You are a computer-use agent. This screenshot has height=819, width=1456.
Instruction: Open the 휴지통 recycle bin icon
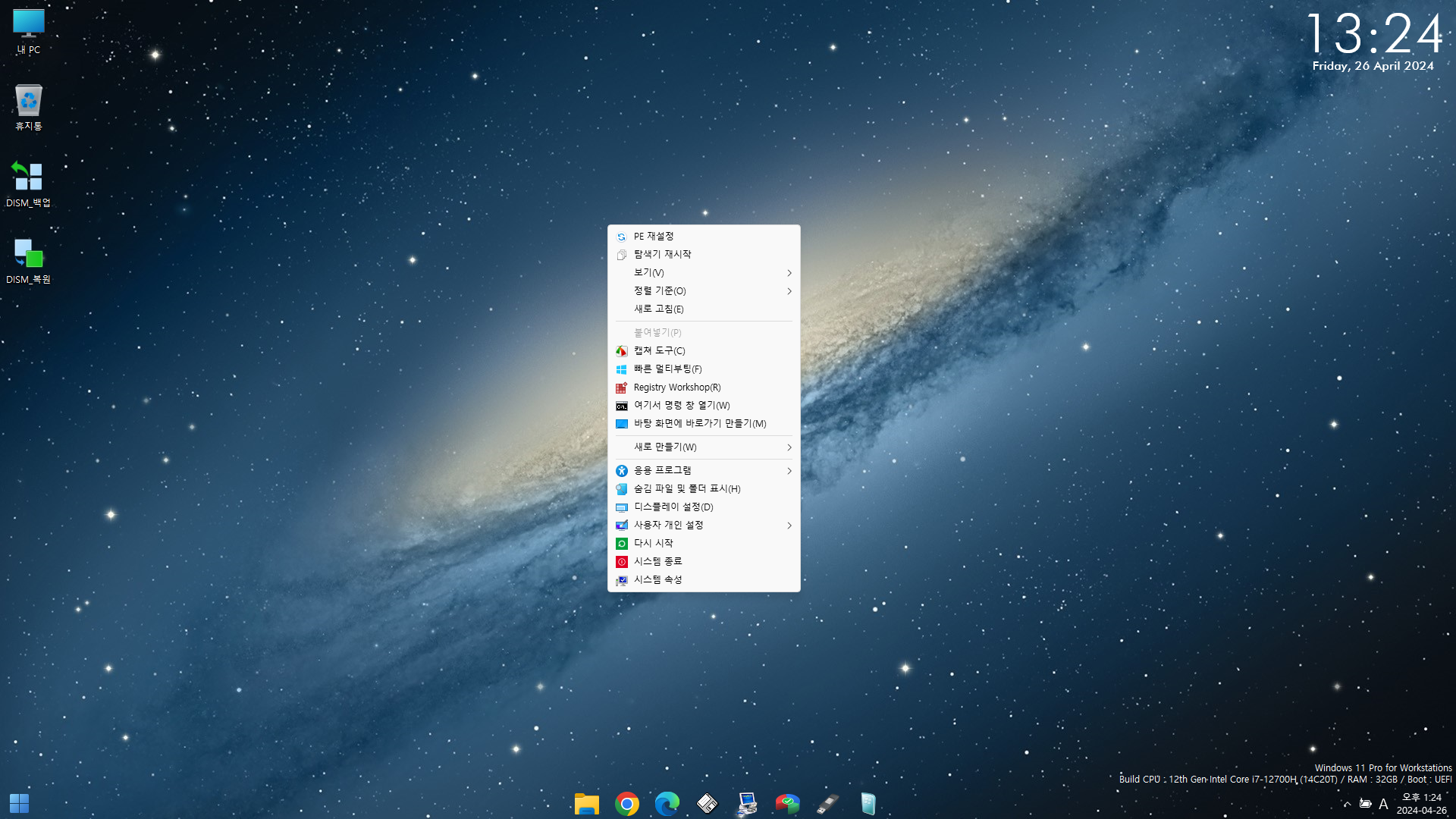click(29, 108)
